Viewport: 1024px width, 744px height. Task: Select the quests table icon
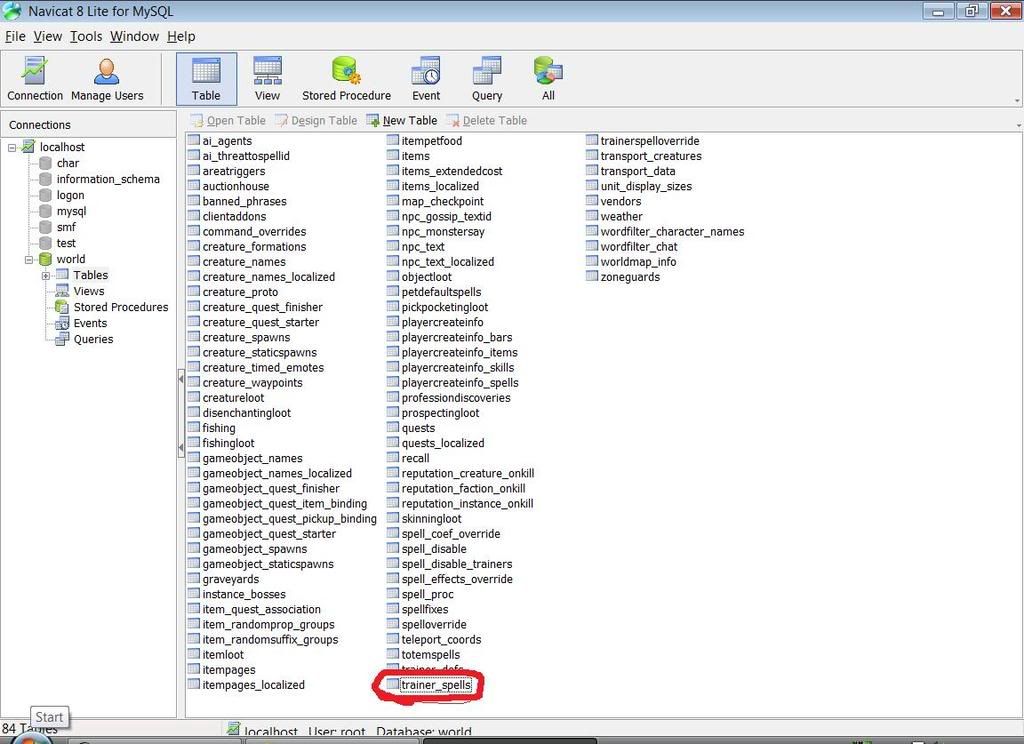pos(392,427)
